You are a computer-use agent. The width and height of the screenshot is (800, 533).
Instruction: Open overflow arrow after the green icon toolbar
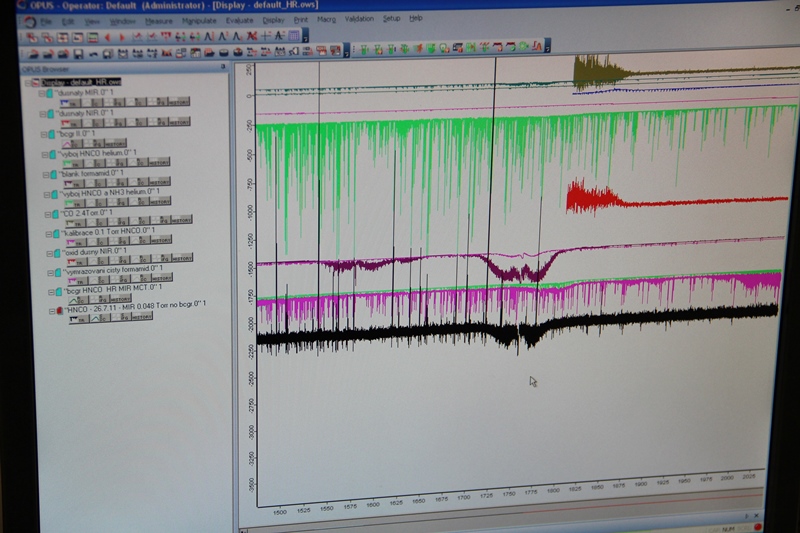pyautogui.click(x=547, y=46)
